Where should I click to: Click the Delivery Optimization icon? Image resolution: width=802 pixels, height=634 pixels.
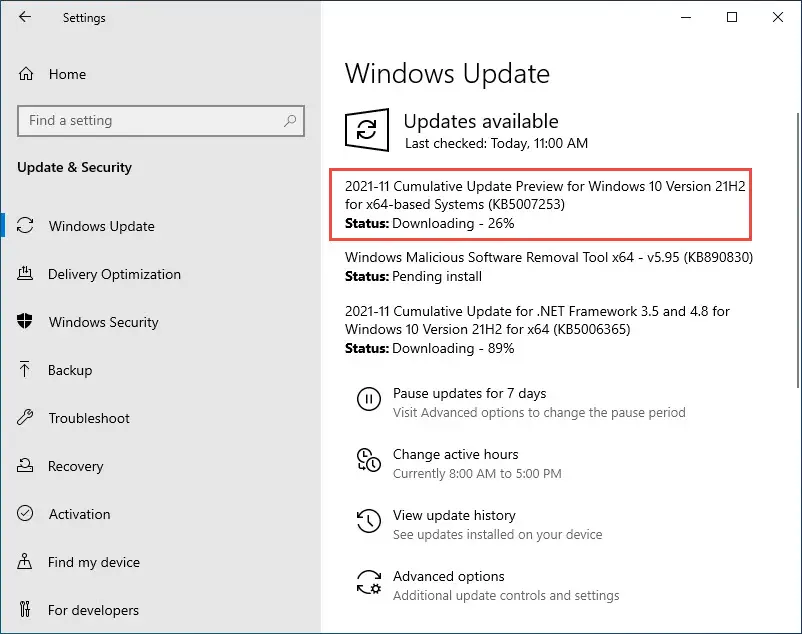(25, 274)
